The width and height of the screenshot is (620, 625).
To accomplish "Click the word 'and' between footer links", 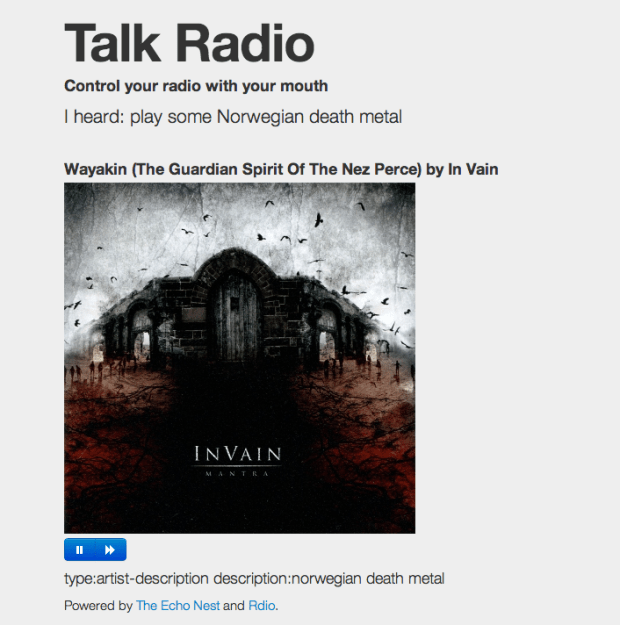I will pyautogui.click(x=234, y=605).
